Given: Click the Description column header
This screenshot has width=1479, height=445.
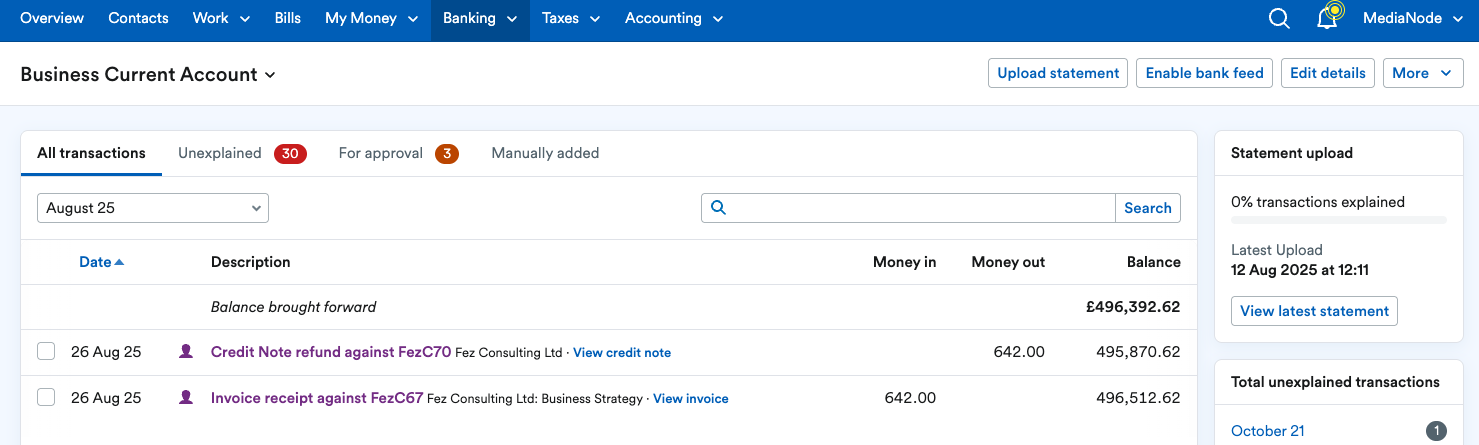Looking at the screenshot, I should (250, 262).
